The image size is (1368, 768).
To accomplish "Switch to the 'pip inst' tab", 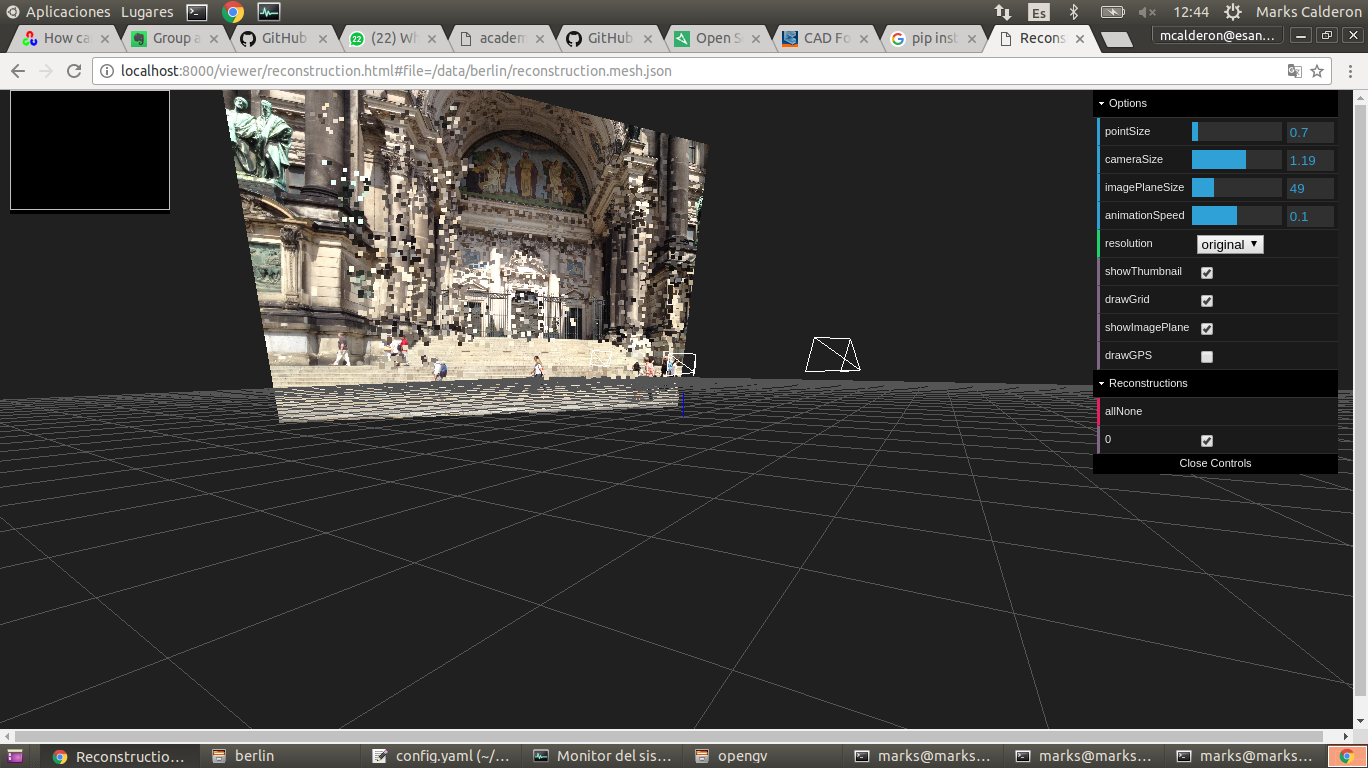I will (935, 38).
